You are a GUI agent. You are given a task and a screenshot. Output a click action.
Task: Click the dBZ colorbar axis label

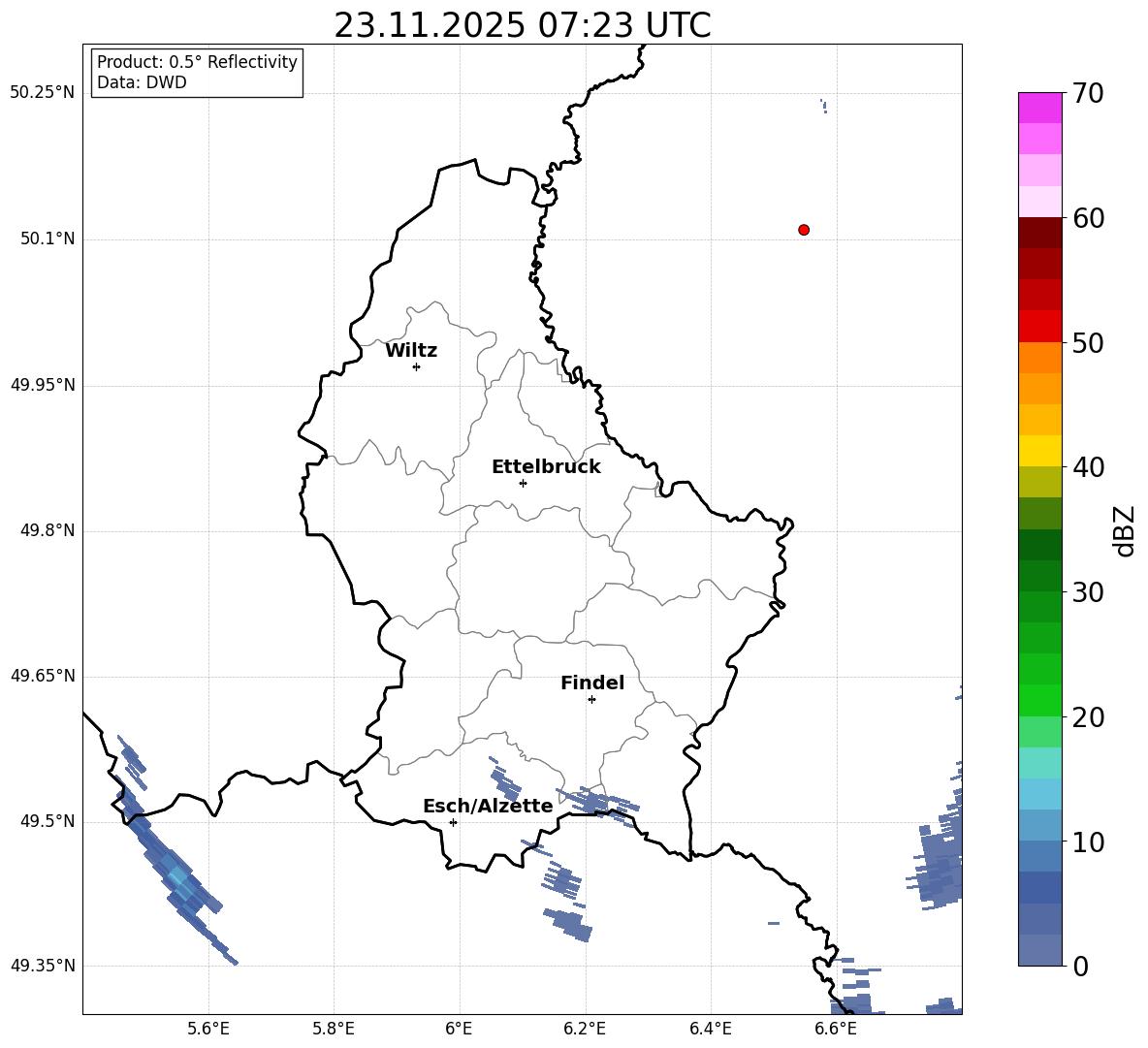1126,530
